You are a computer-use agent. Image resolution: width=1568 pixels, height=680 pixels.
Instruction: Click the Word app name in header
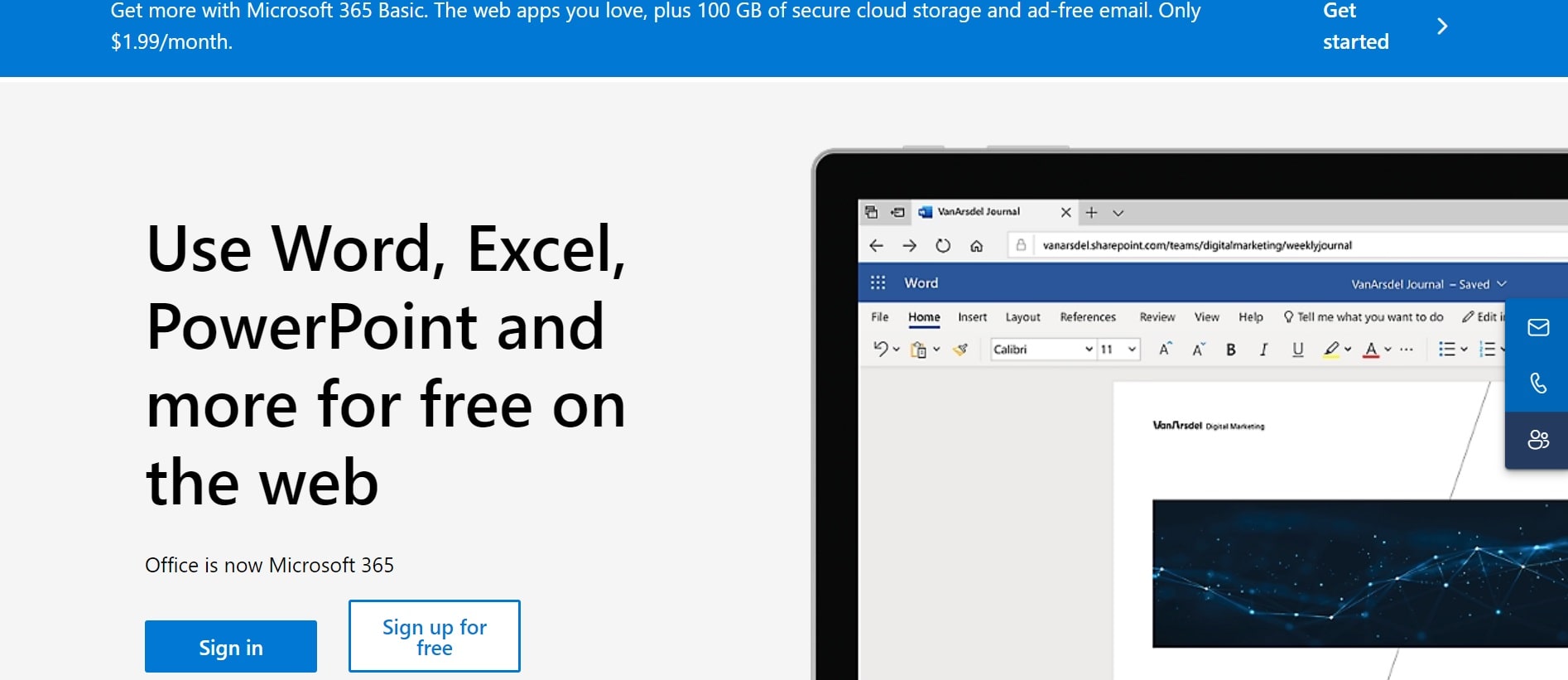tap(921, 282)
